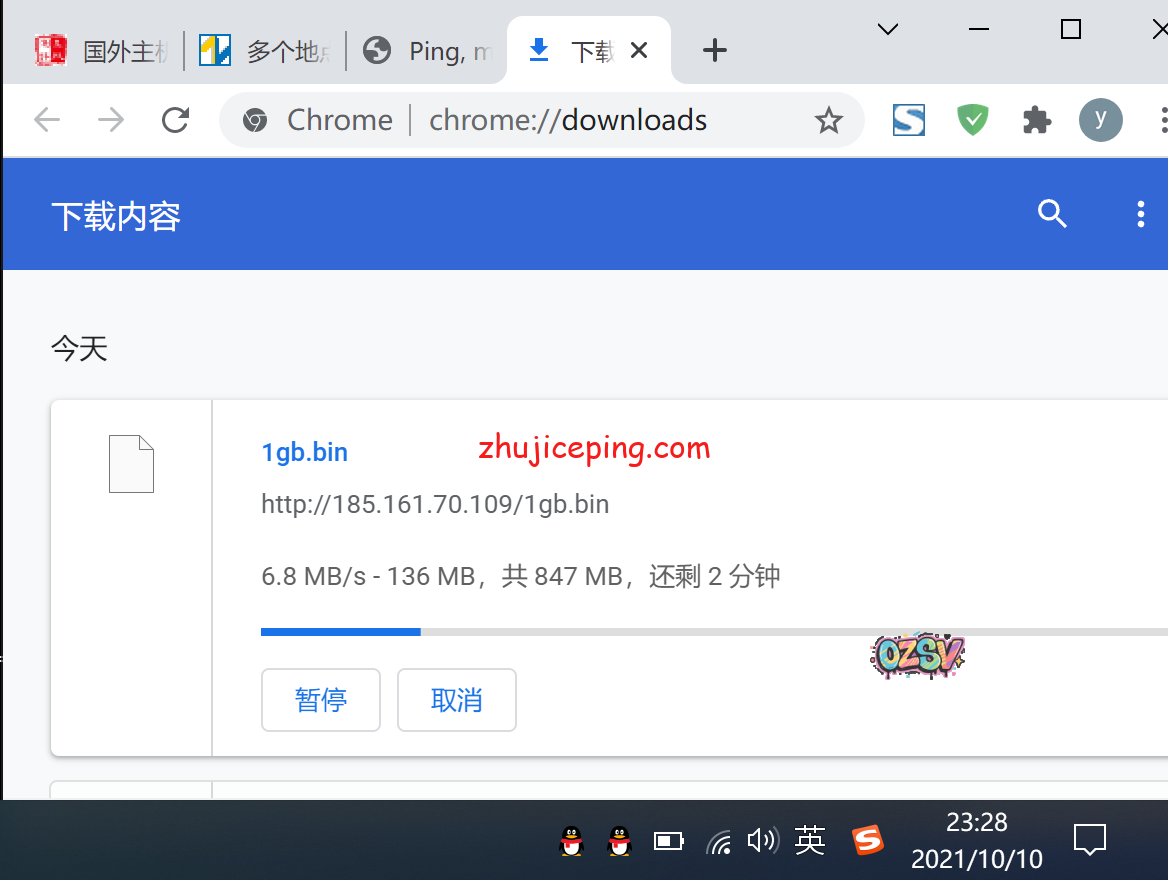Click the back navigation arrow

click(x=47, y=121)
